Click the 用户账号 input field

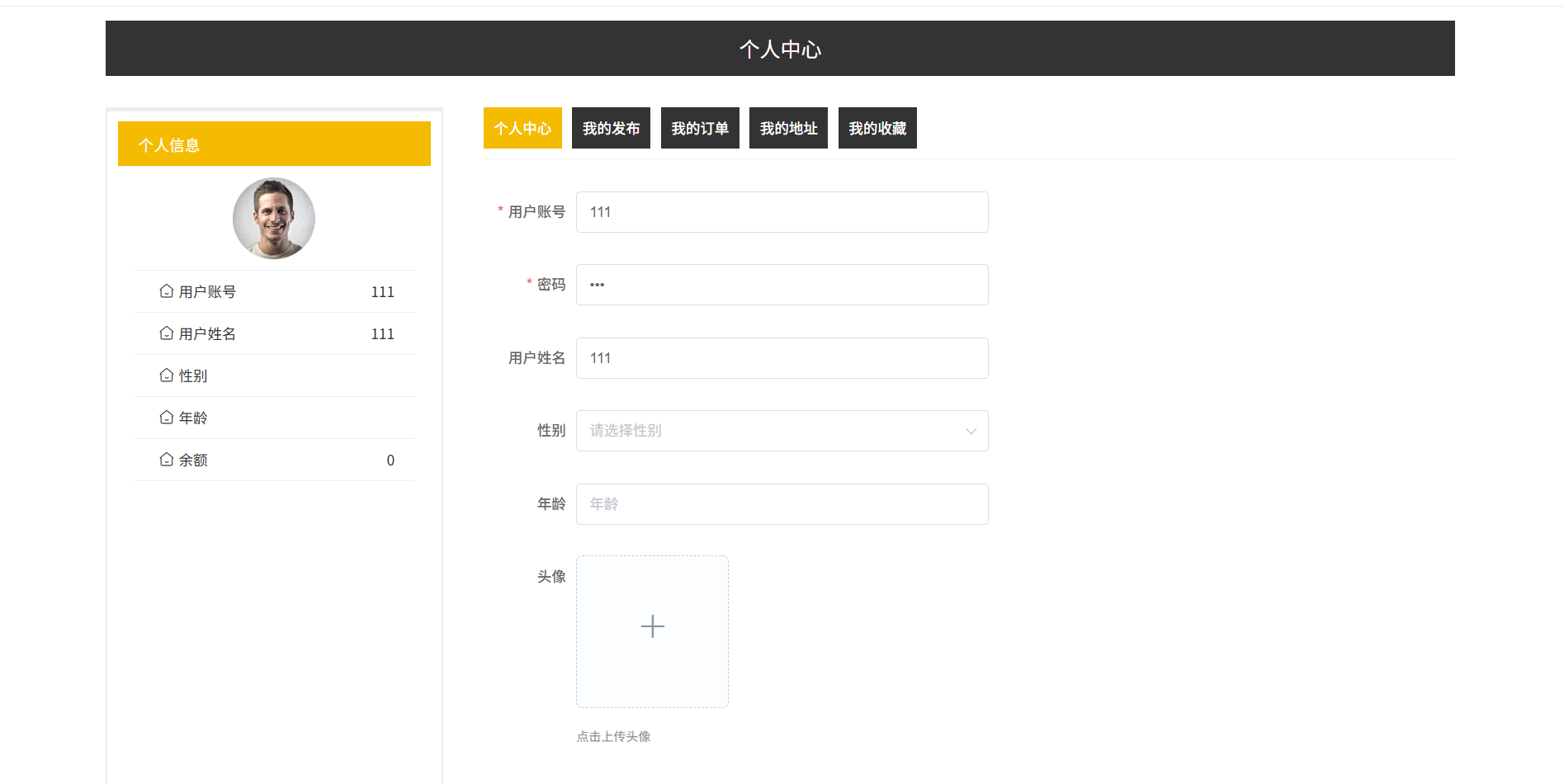coord(782,212)
